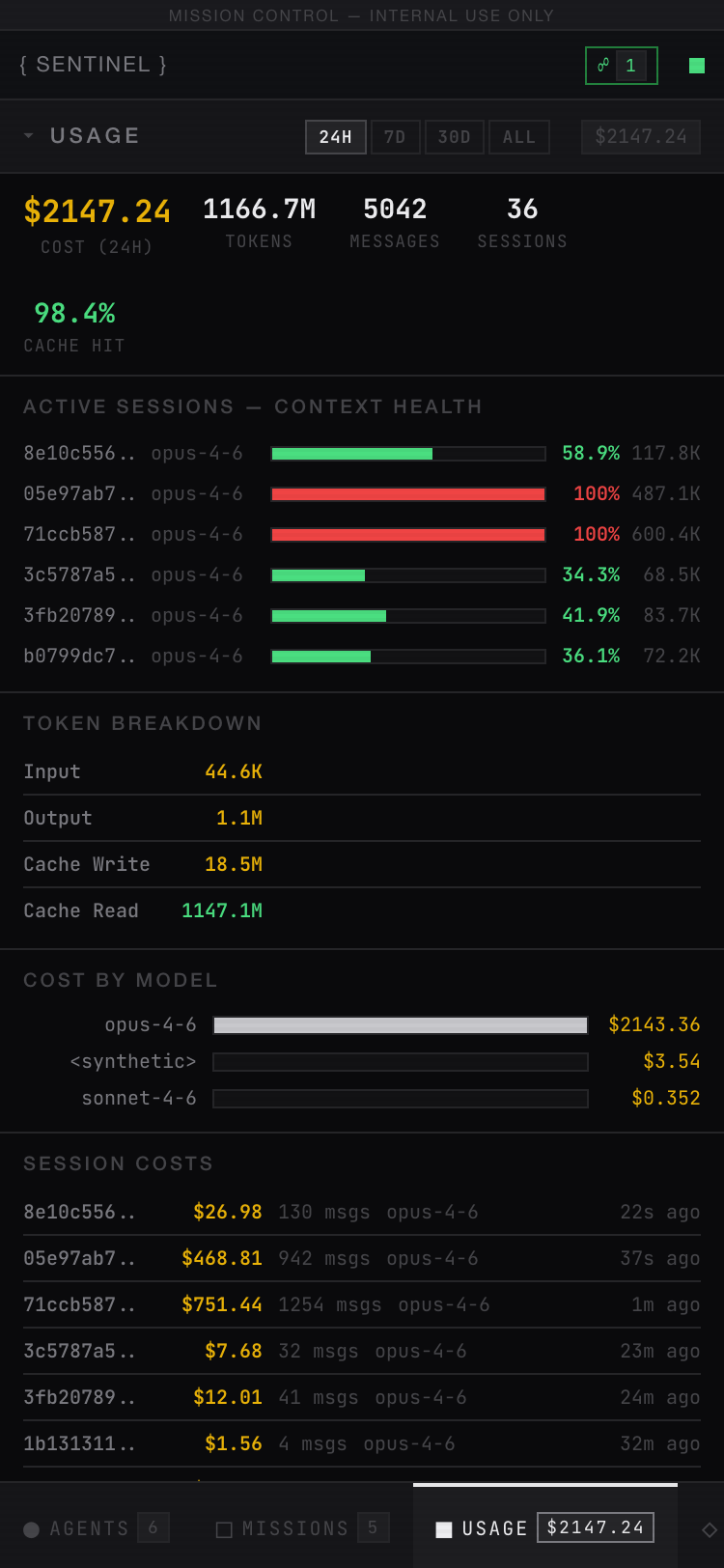Click the MISSIONS count badge 5
724x1568 pixels.
click(x=374, y=1527)
